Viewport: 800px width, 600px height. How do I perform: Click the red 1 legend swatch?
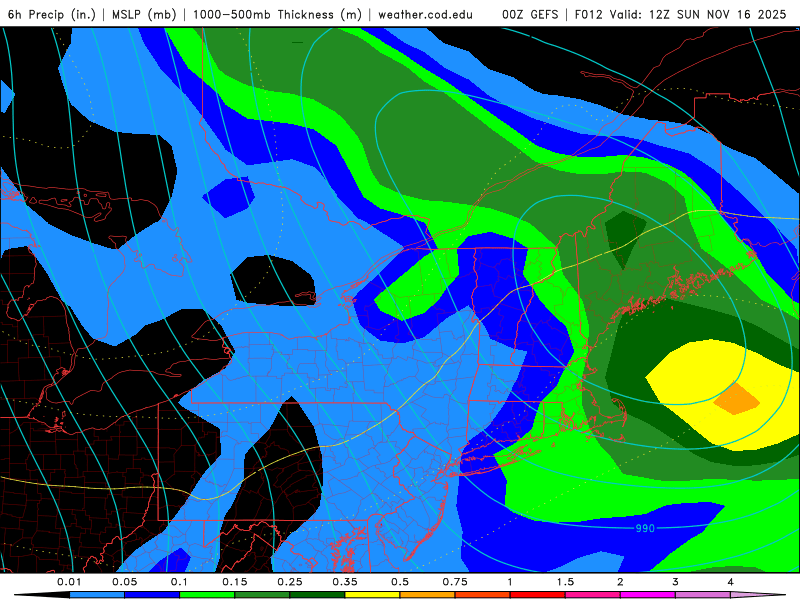click(x=538, y=595)
